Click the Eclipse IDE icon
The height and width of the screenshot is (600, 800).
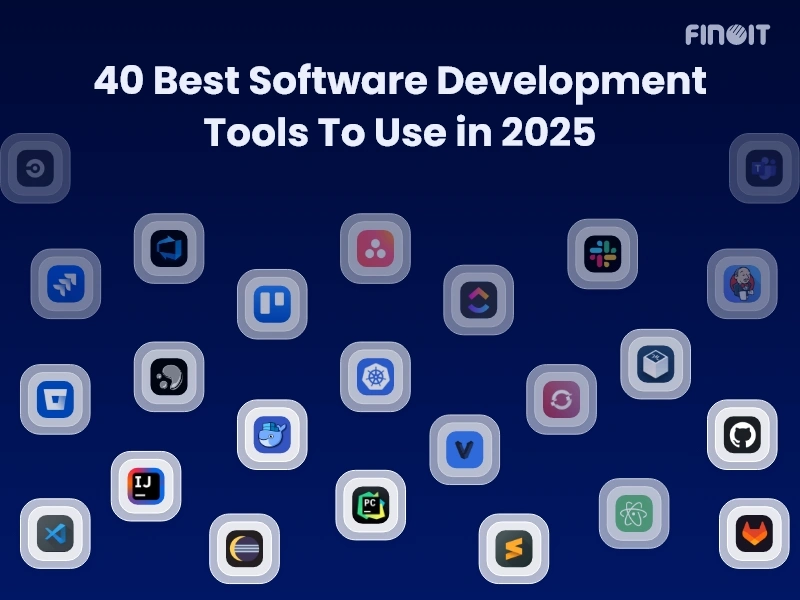244,548
